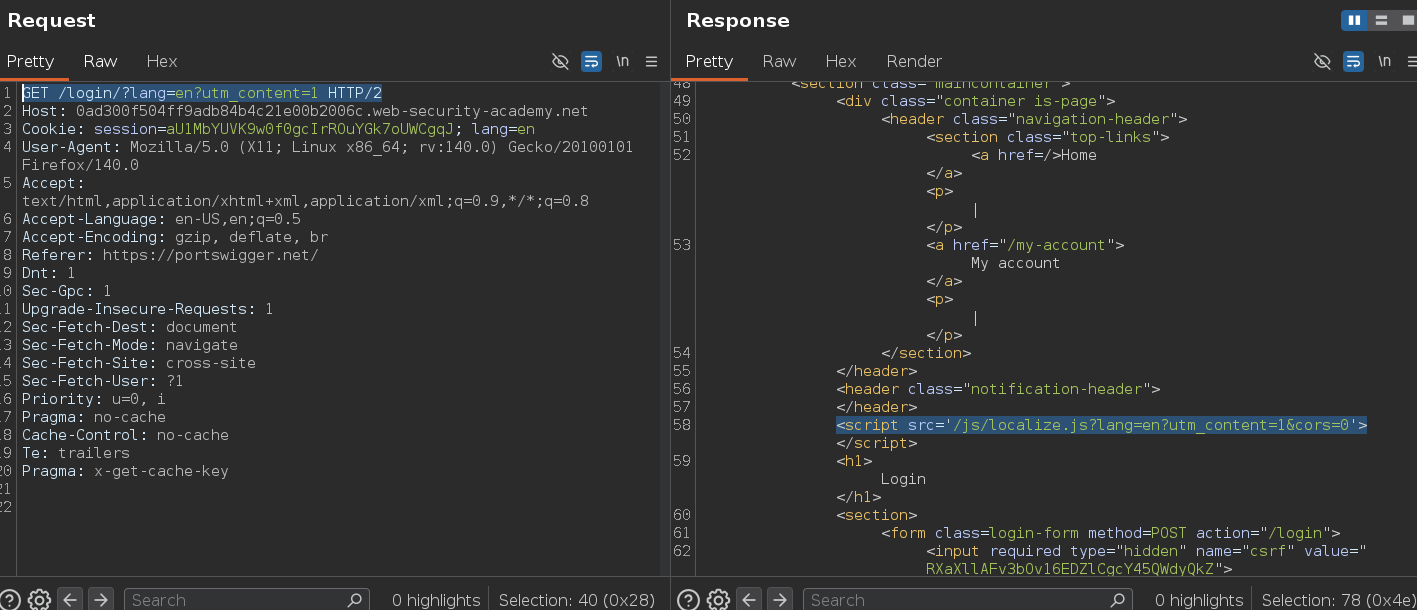
Task: Switch Request panel to Hex tab
Action: [x=162, y=61]
